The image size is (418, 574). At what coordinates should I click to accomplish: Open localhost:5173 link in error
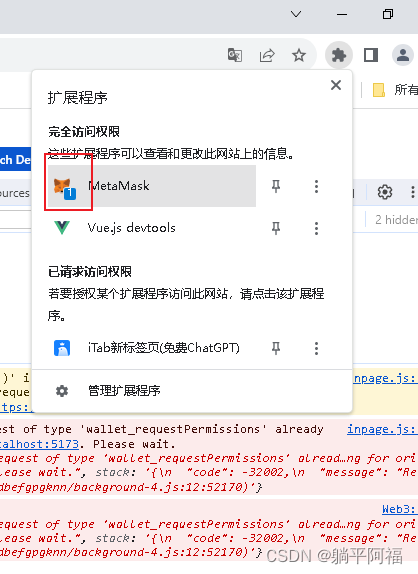click(x=39, y=444)
